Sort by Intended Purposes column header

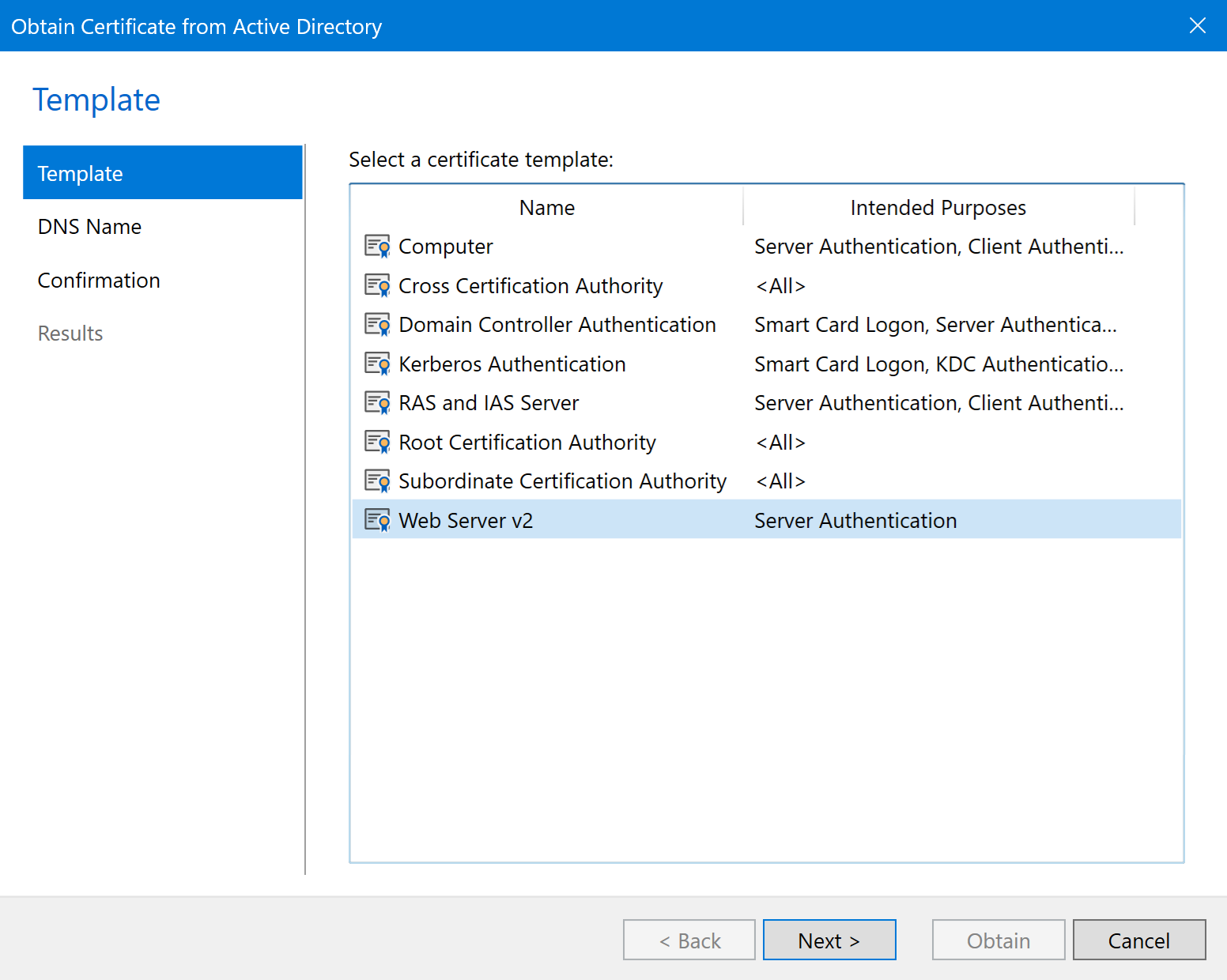(x=938, y=208)
